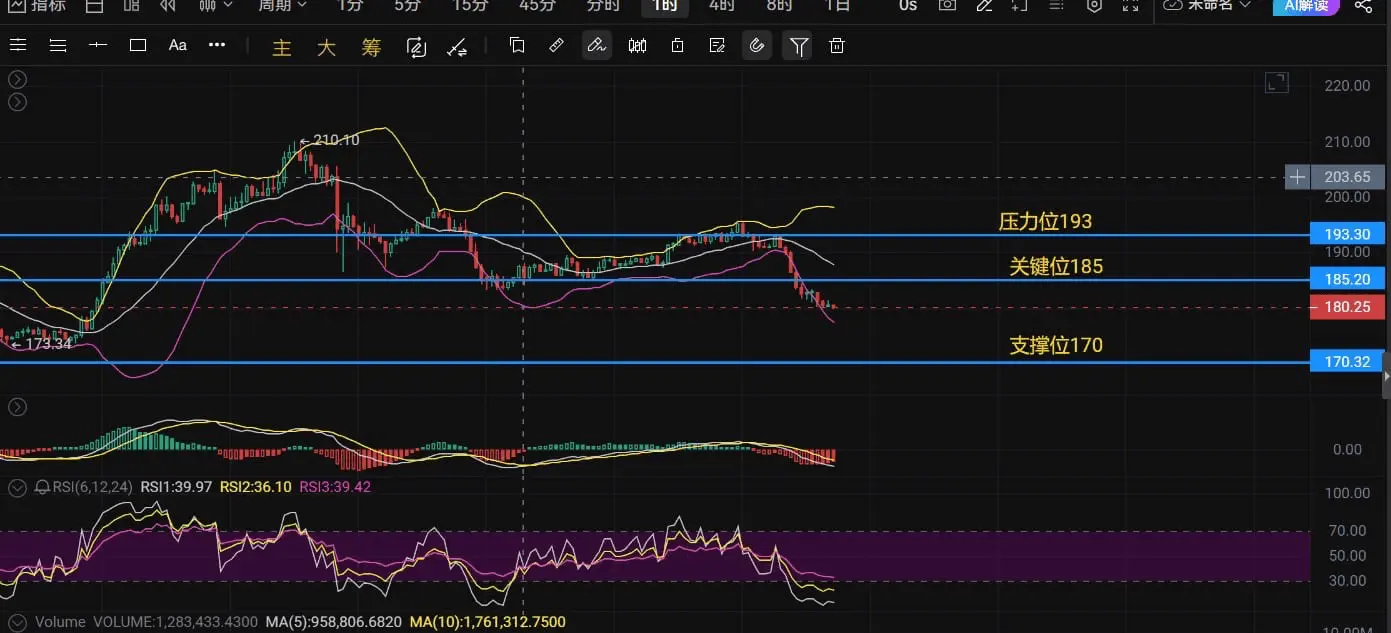
Task: Click the Volume indicator label
Action: (x=60, y=622)
